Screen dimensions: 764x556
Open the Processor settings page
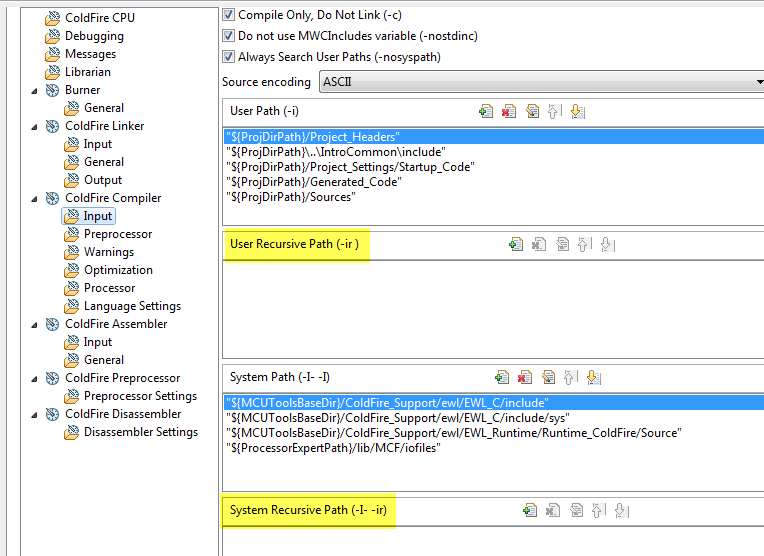[110, 288]
